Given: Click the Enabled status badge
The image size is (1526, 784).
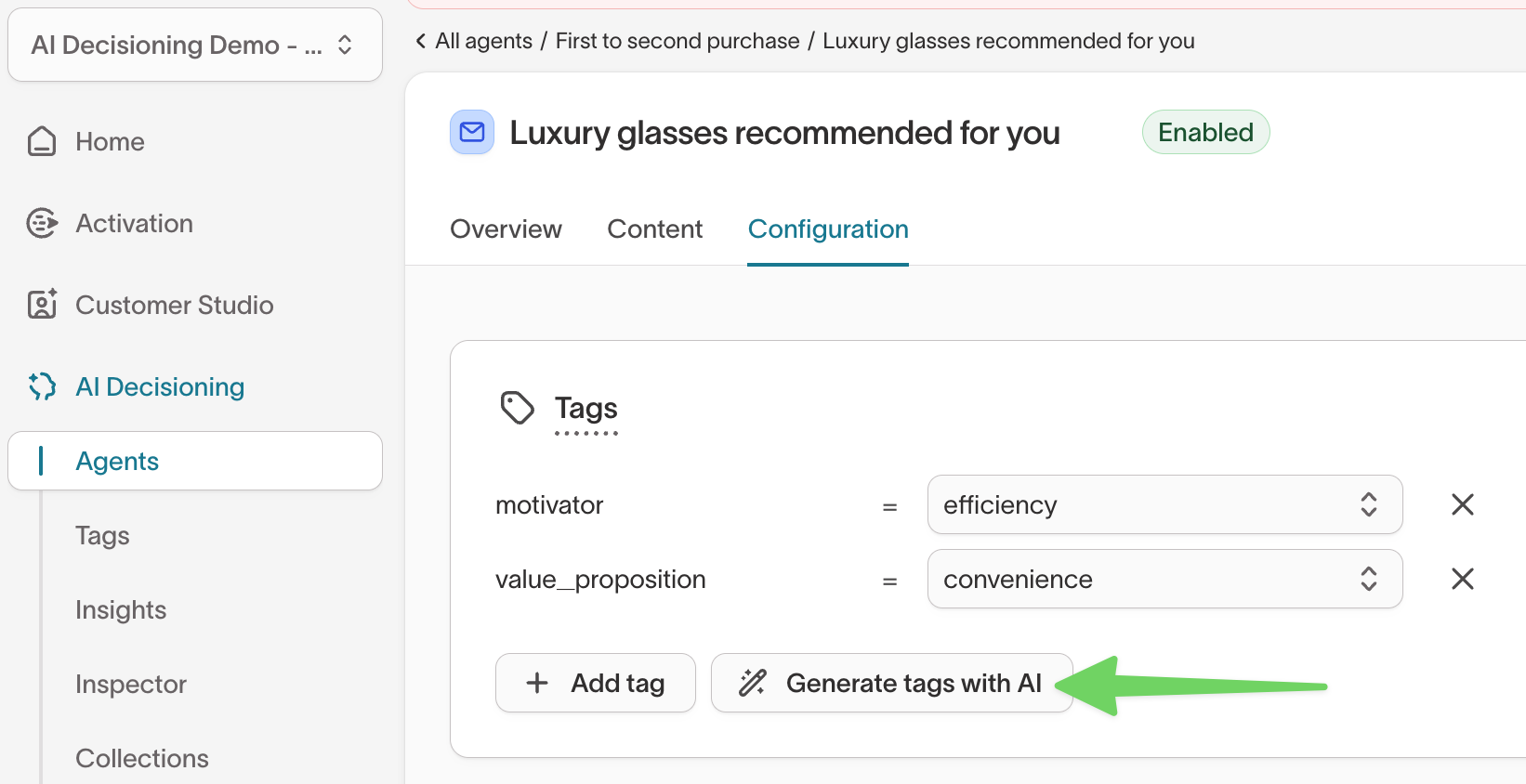Looking at the screenshot, I should click(1205, 132).
